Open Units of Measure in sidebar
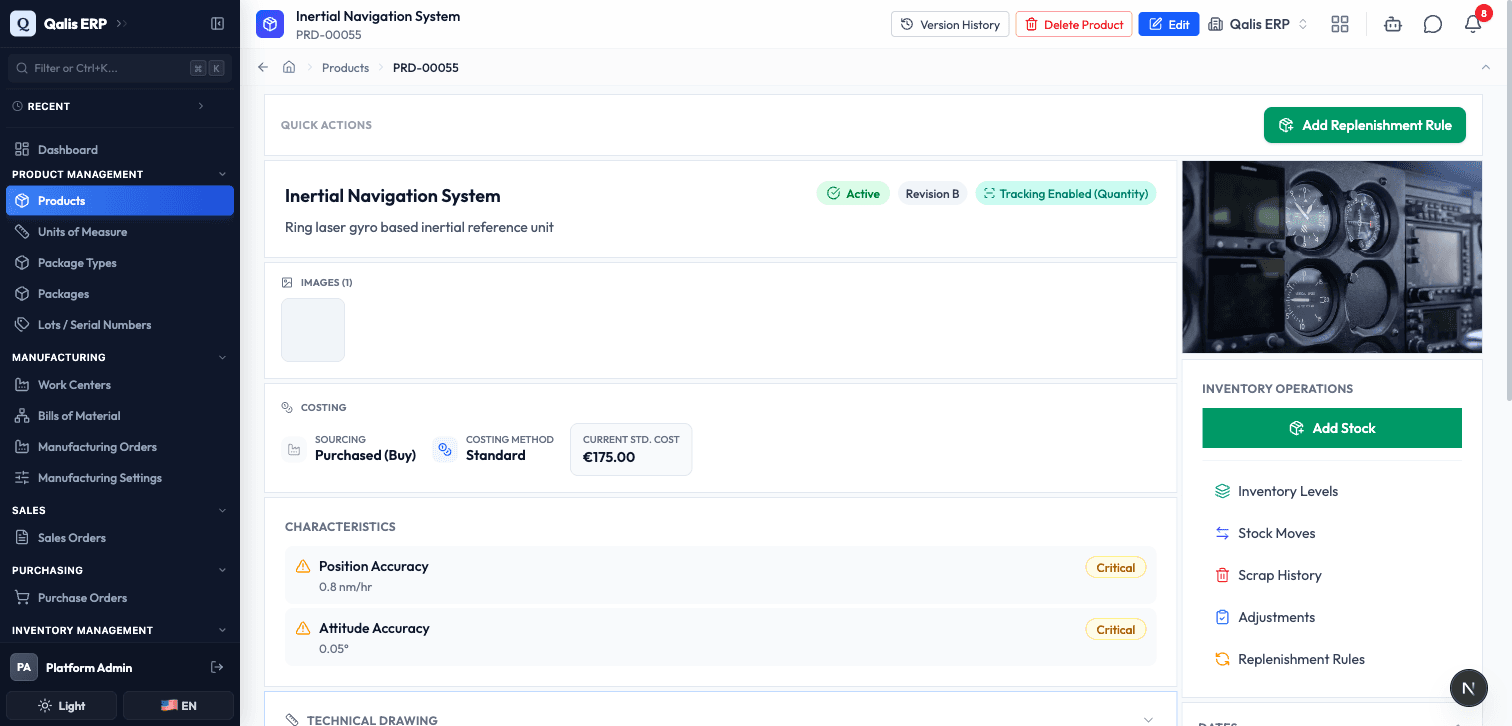Screen dimensions: 1512x726 120,232
